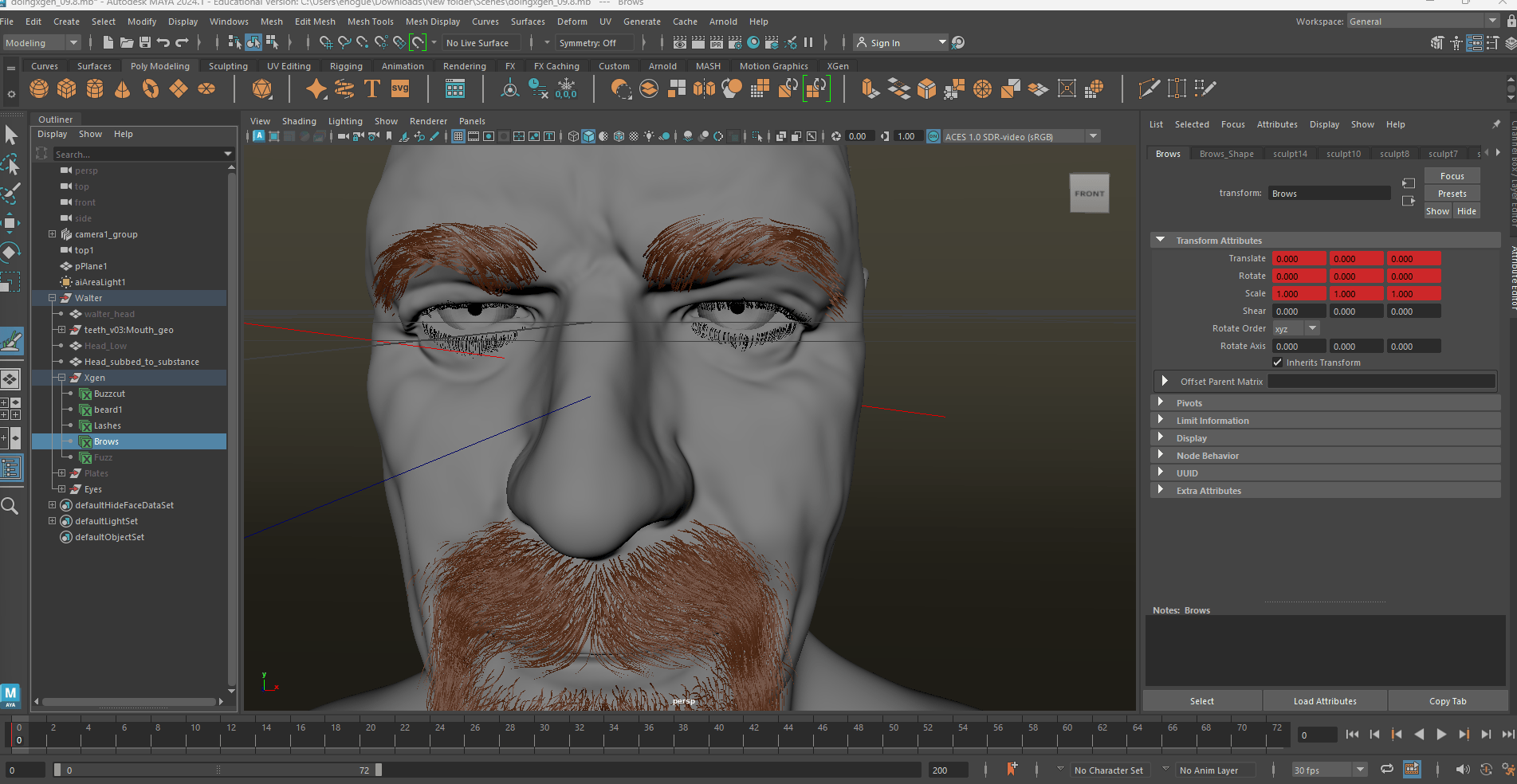Toggle the loop playback icon
Viewport: 1517px width, 784px height.
pos(1387,770)
